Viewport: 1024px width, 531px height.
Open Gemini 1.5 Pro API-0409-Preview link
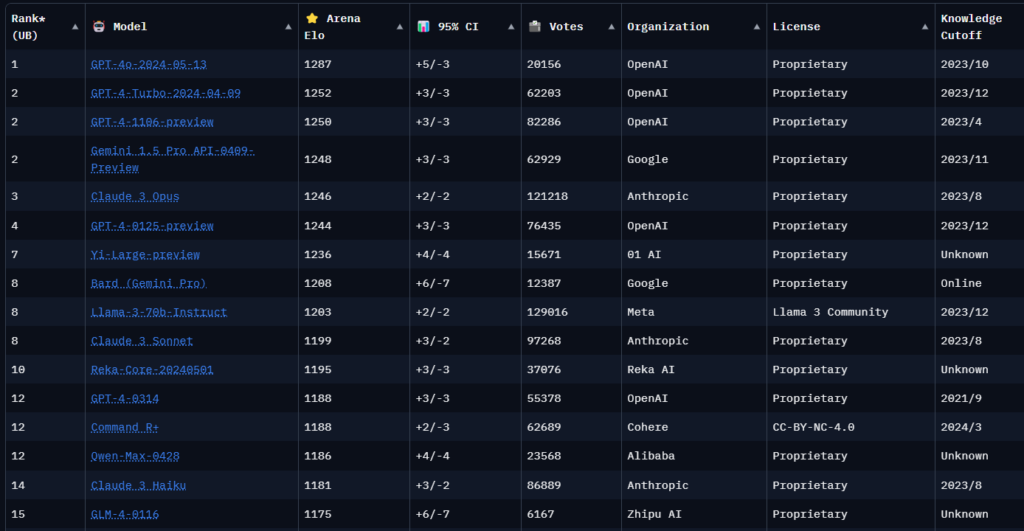172,159
